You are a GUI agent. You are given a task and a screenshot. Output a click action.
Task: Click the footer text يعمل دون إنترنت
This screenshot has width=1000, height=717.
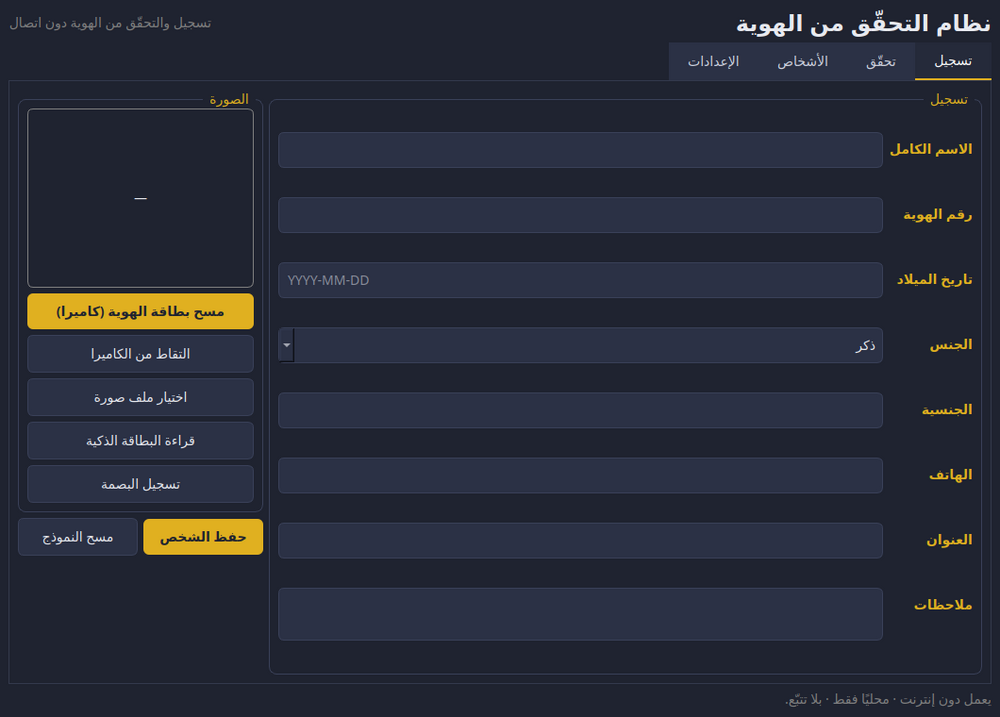click(946, 700)
